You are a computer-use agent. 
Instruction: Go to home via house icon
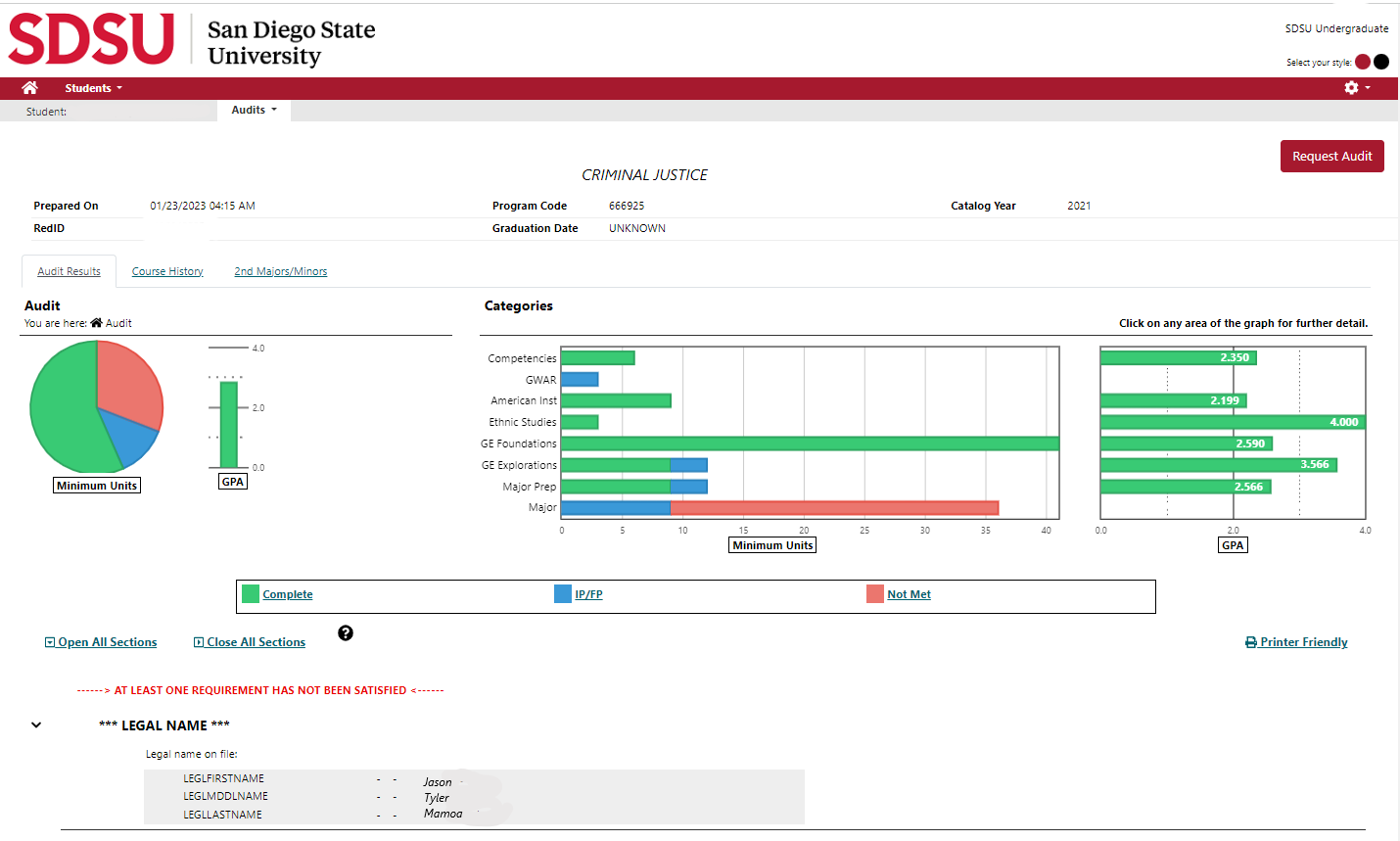[x=29, y=88]
